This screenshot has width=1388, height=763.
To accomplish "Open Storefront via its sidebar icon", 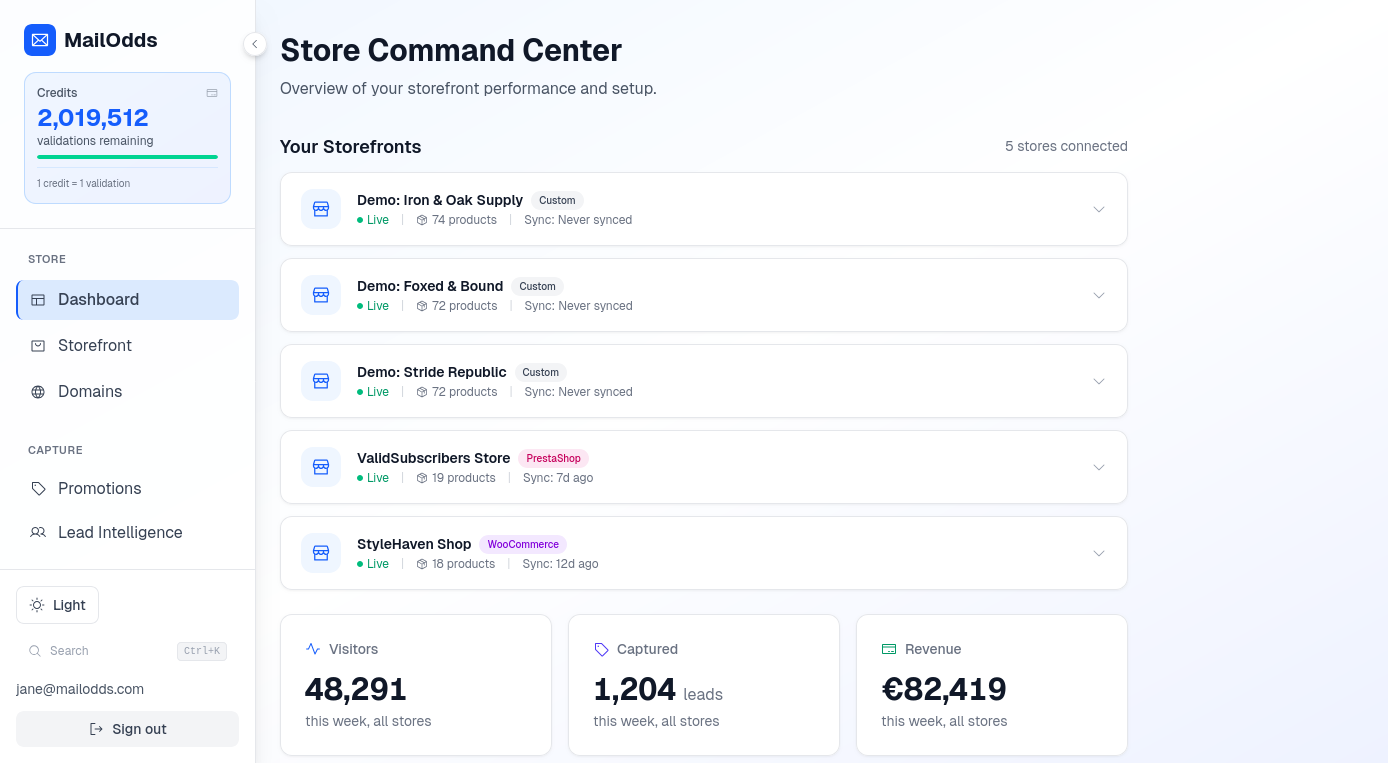I will click(x=38, y=345).
